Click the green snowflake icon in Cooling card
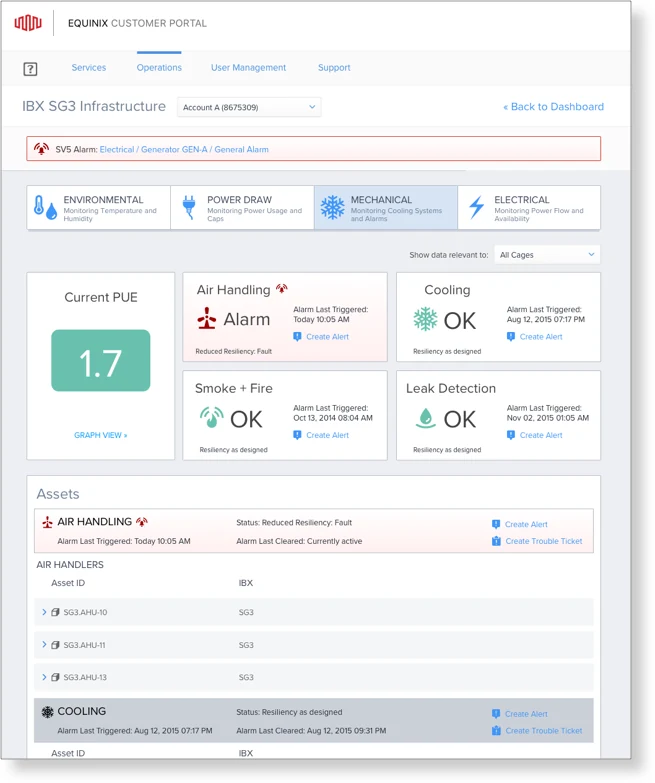The height and width of the screenshot is (783, 655). click(425, 320)
